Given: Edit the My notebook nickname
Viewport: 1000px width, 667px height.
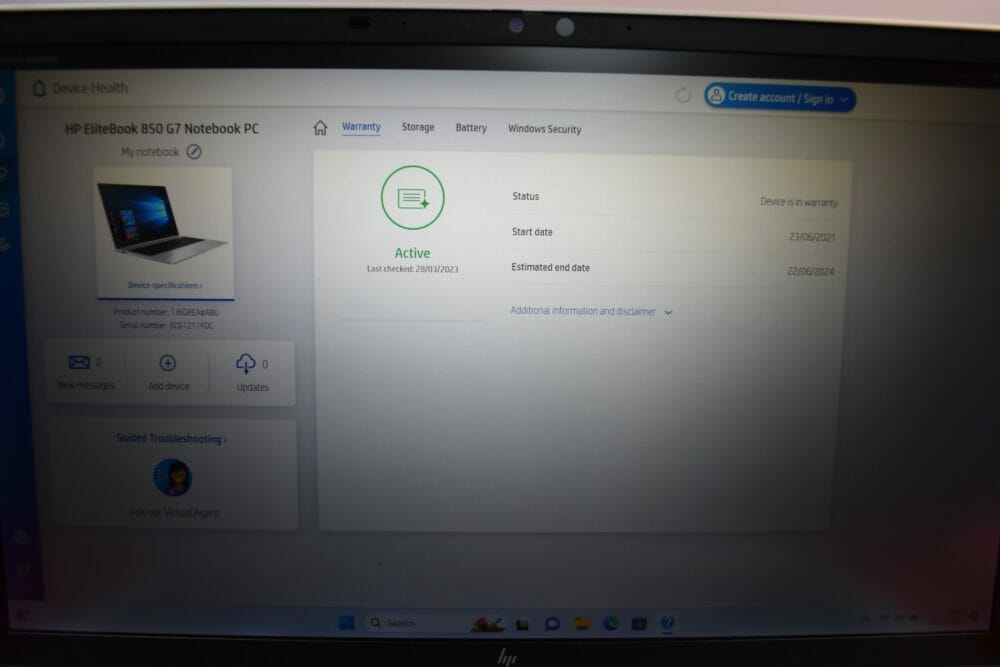Looking at the screenshot, I should (x=194, y=152).
